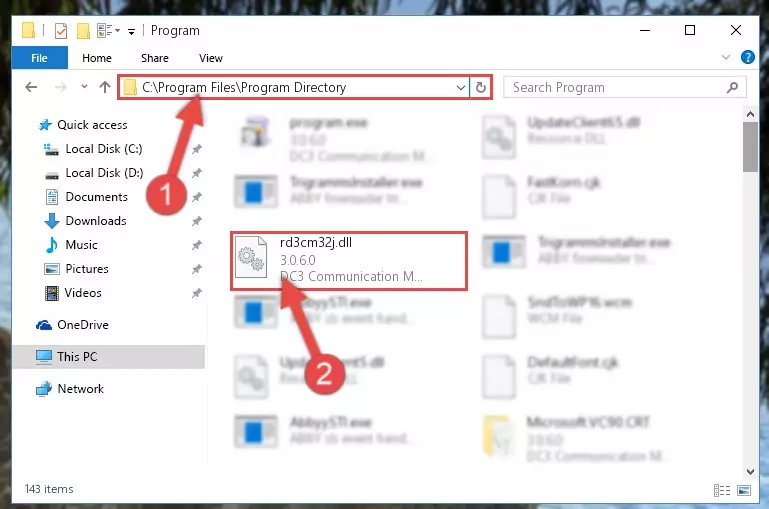Open the Customize Quick Access Toolbar dropdown
Viewport: 769px width, 509px height.
[x=131, y=32]
